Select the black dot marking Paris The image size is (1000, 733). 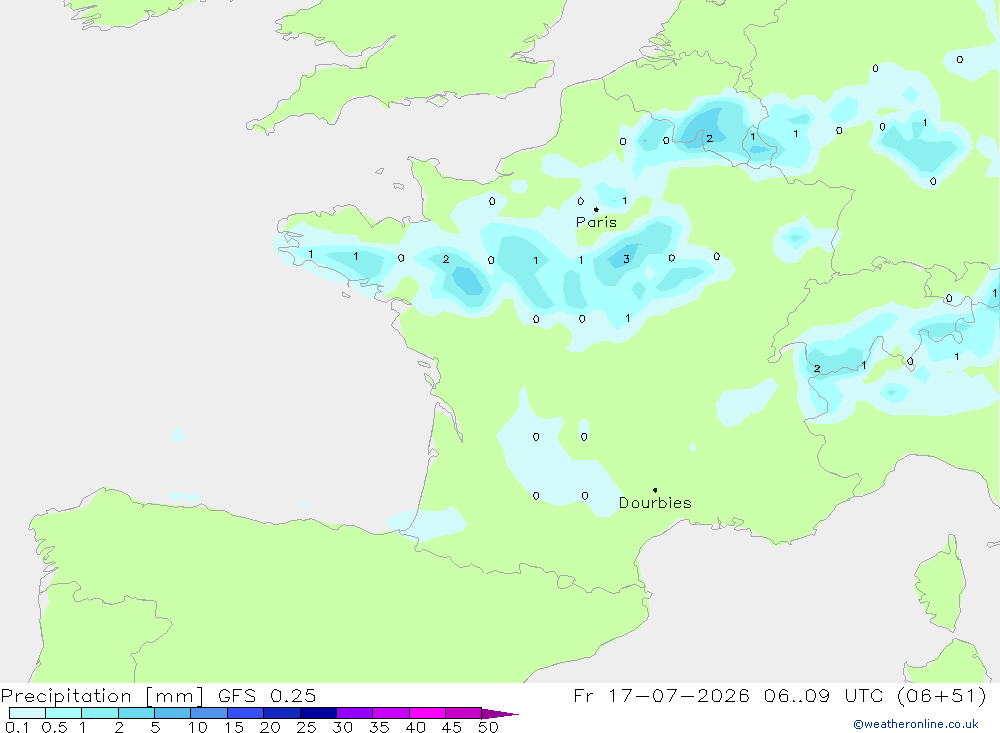596,209
